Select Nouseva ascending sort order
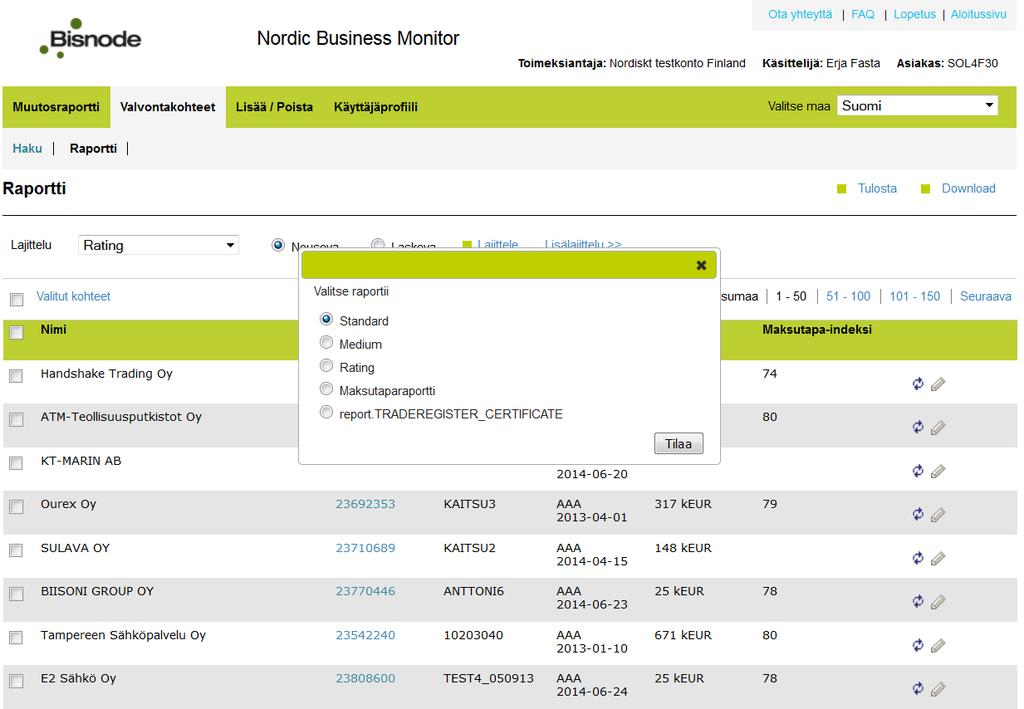Image resolution: width=1024 pixels, height=709 pixels. (x=278, y=245)
